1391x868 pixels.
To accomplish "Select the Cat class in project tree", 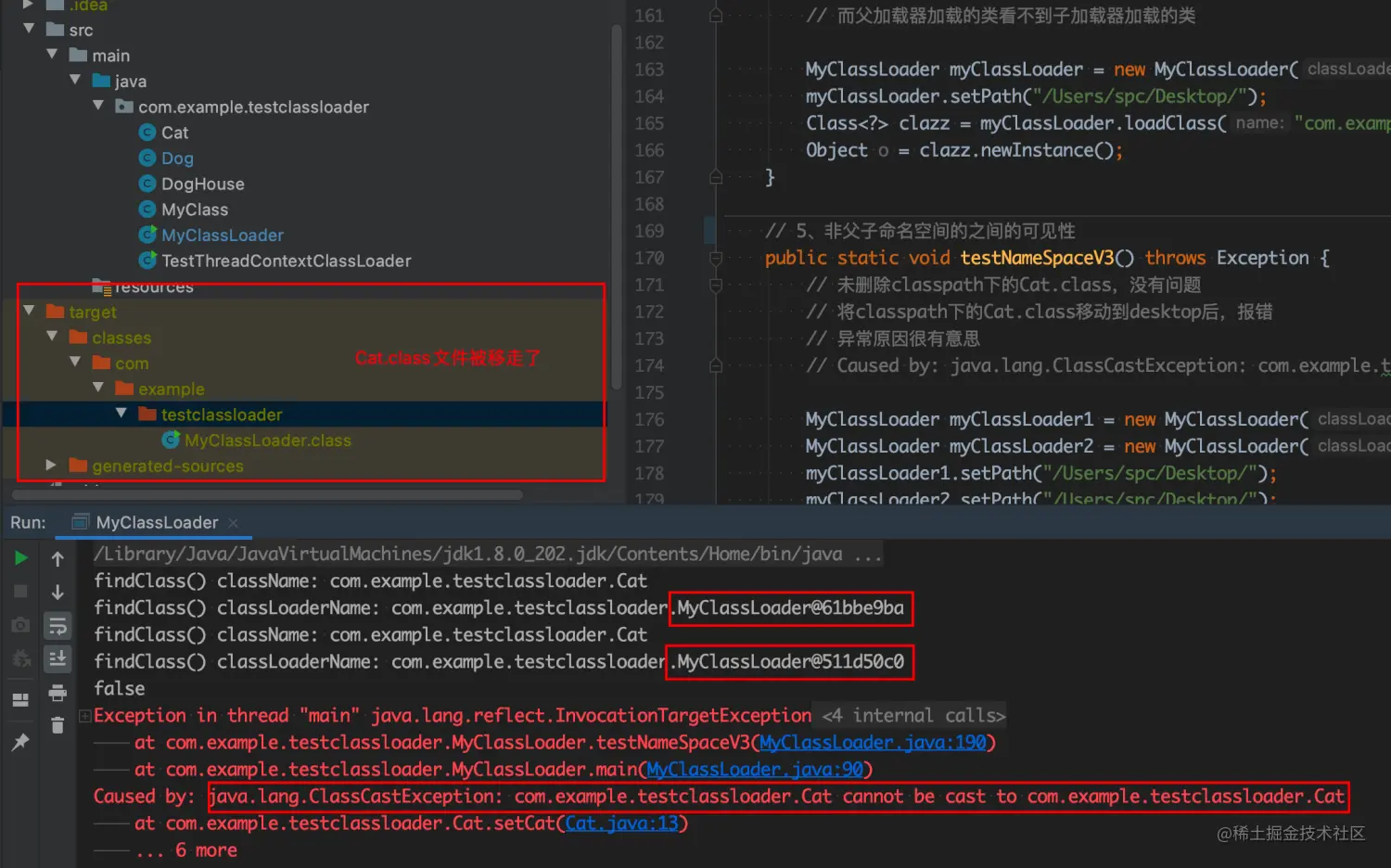I will coord(174,133).
